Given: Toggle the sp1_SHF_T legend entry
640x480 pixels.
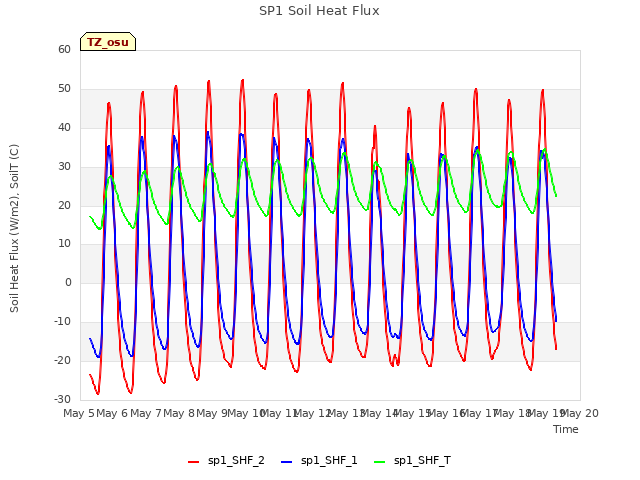Looking at the screenshot, I should [412, 461].
